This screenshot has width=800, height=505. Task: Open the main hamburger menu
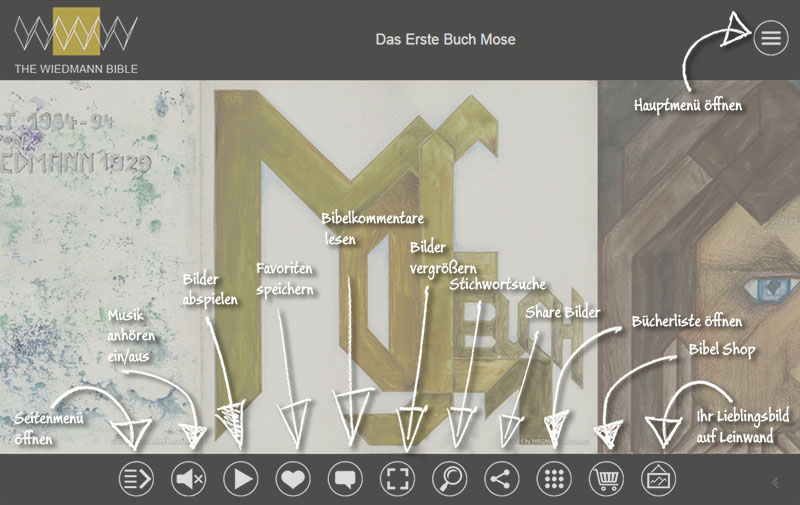[x=770, y=38]
